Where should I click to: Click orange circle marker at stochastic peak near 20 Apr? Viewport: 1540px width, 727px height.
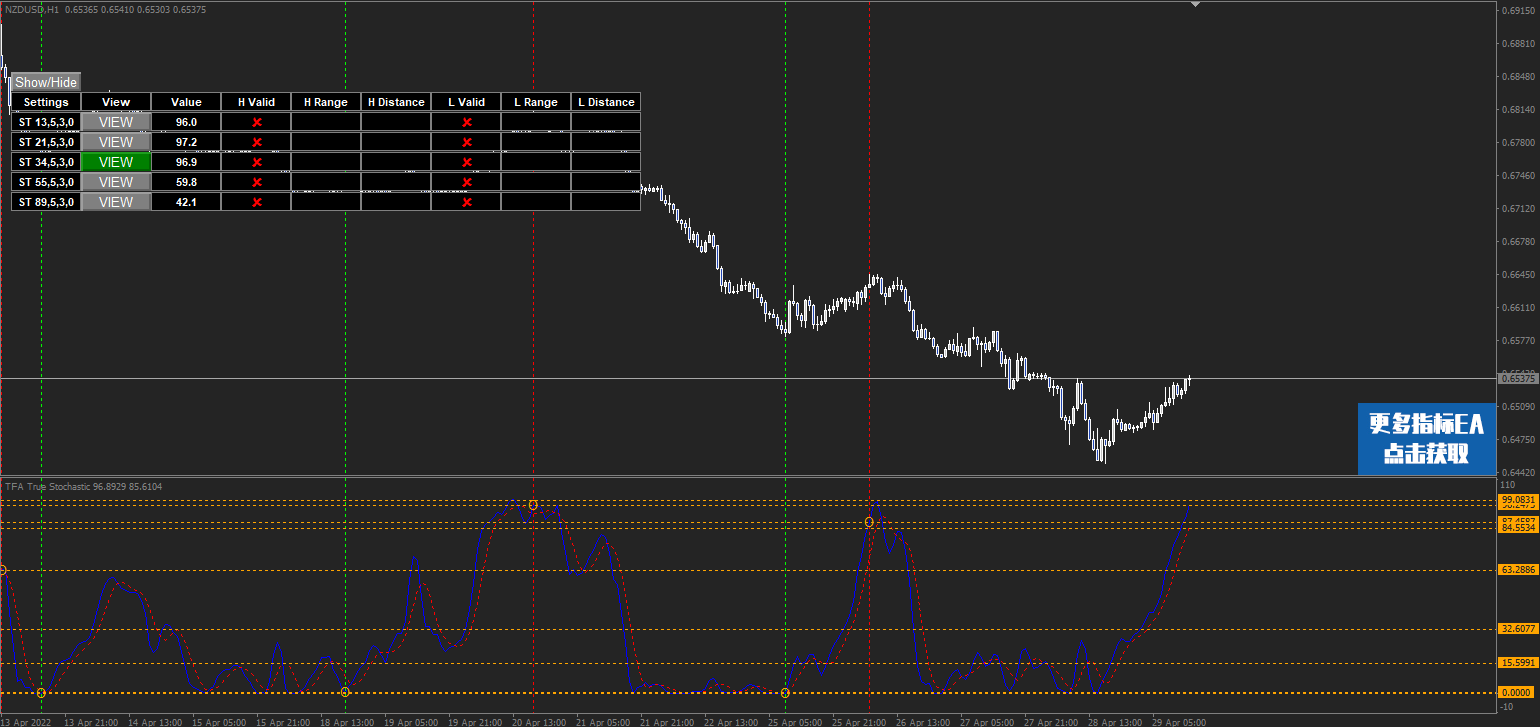(x=533, y=505)
